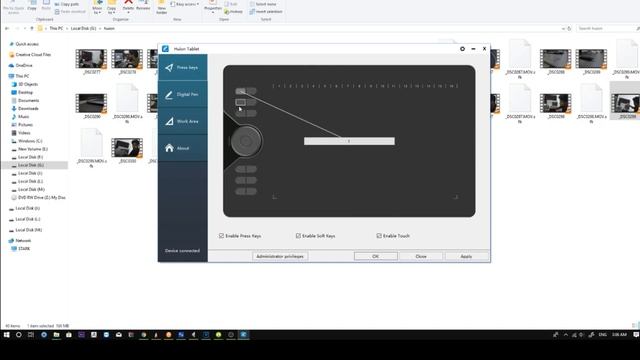Open the Easy access dropdown
Screen dimensions: 640x360
point(186,4)
